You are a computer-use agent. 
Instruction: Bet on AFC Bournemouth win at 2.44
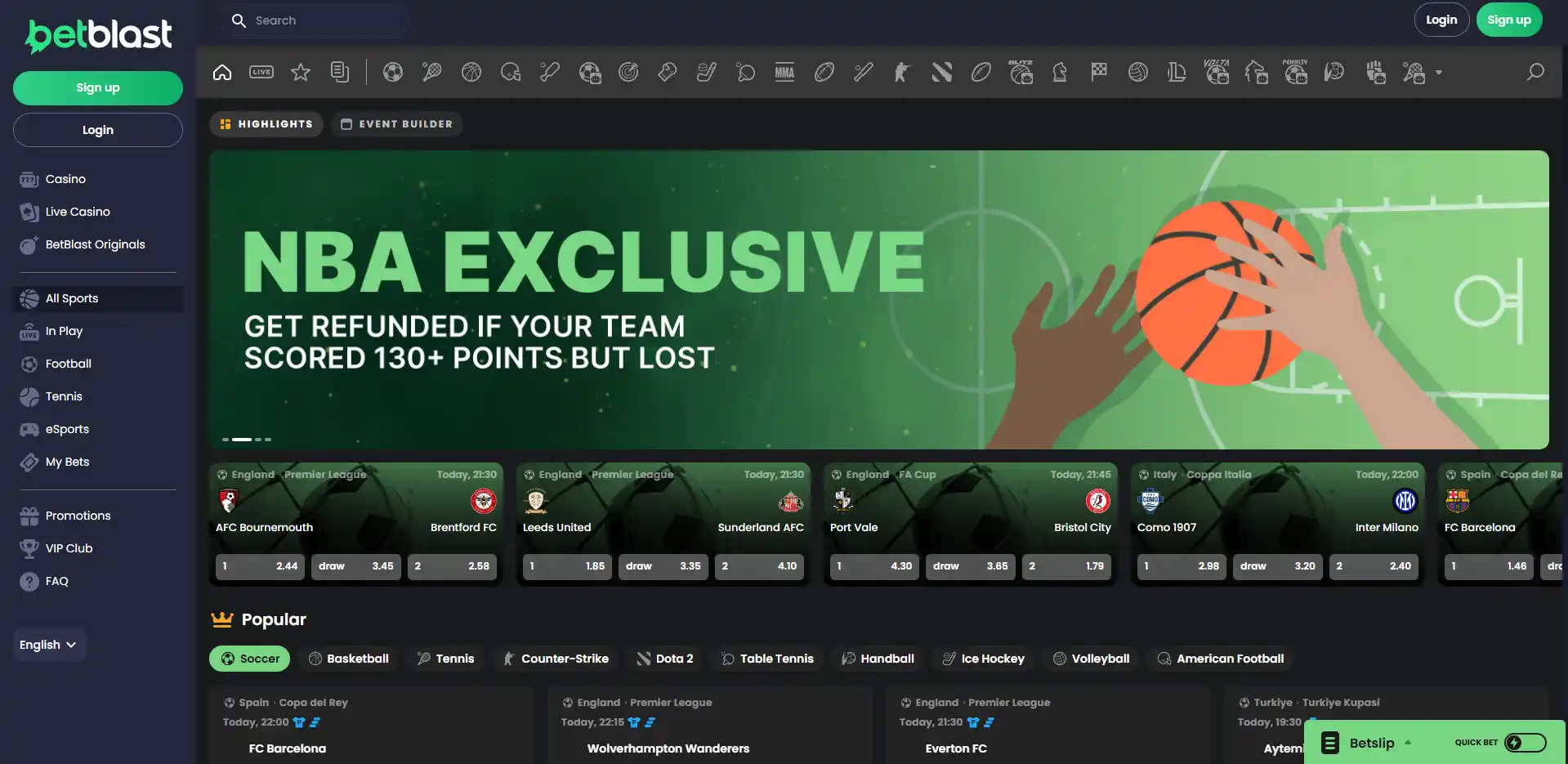261,566
